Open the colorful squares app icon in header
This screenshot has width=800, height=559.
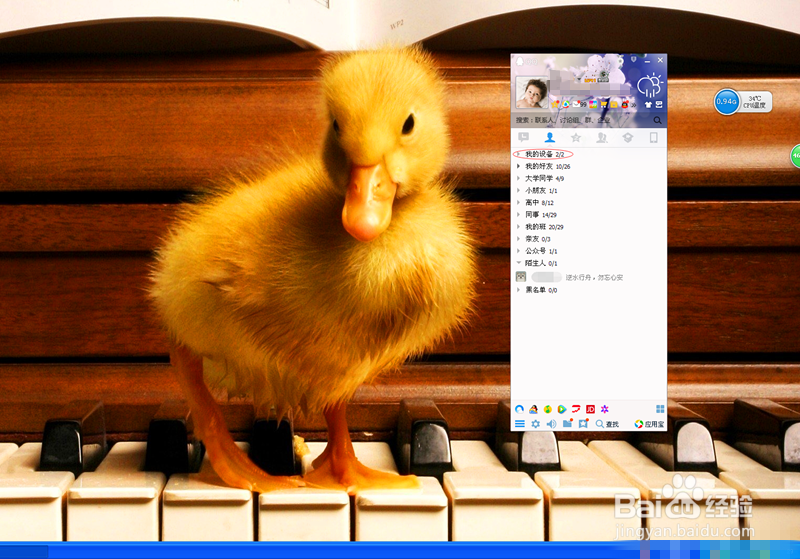pyautogui.click(x=593, y=104)
